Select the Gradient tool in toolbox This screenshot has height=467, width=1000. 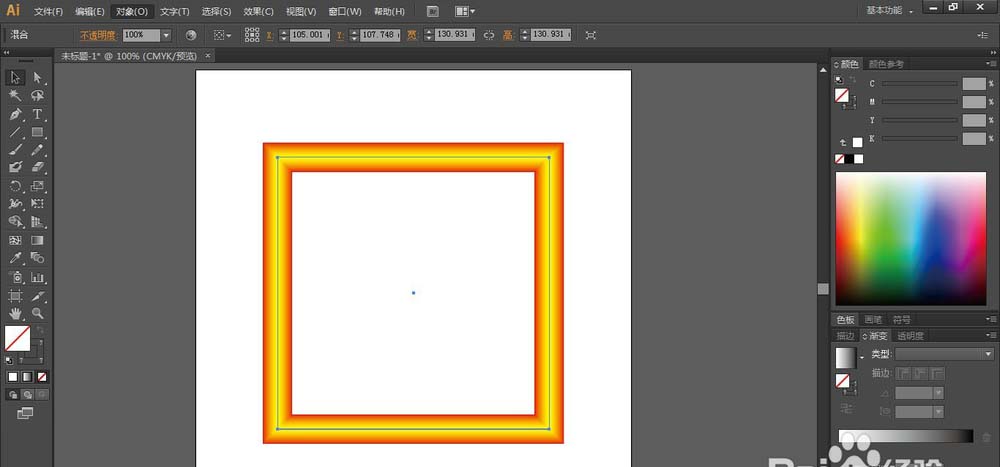click(x=38, y=241)
